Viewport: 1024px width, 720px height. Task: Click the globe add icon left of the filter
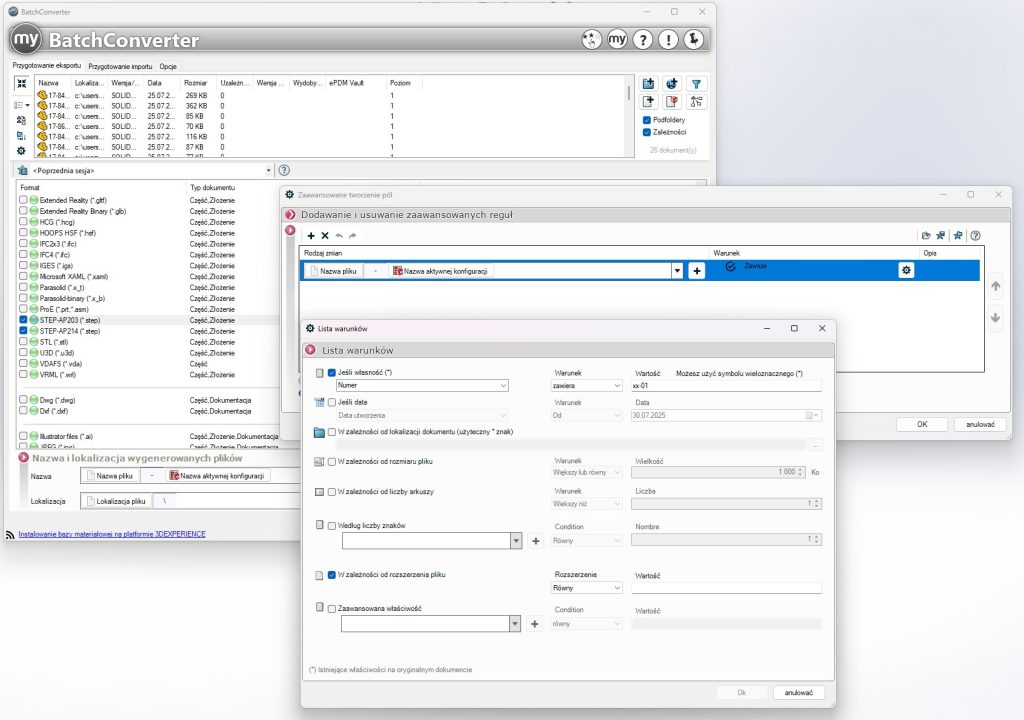pyautogui.click(x=671, y=84)
